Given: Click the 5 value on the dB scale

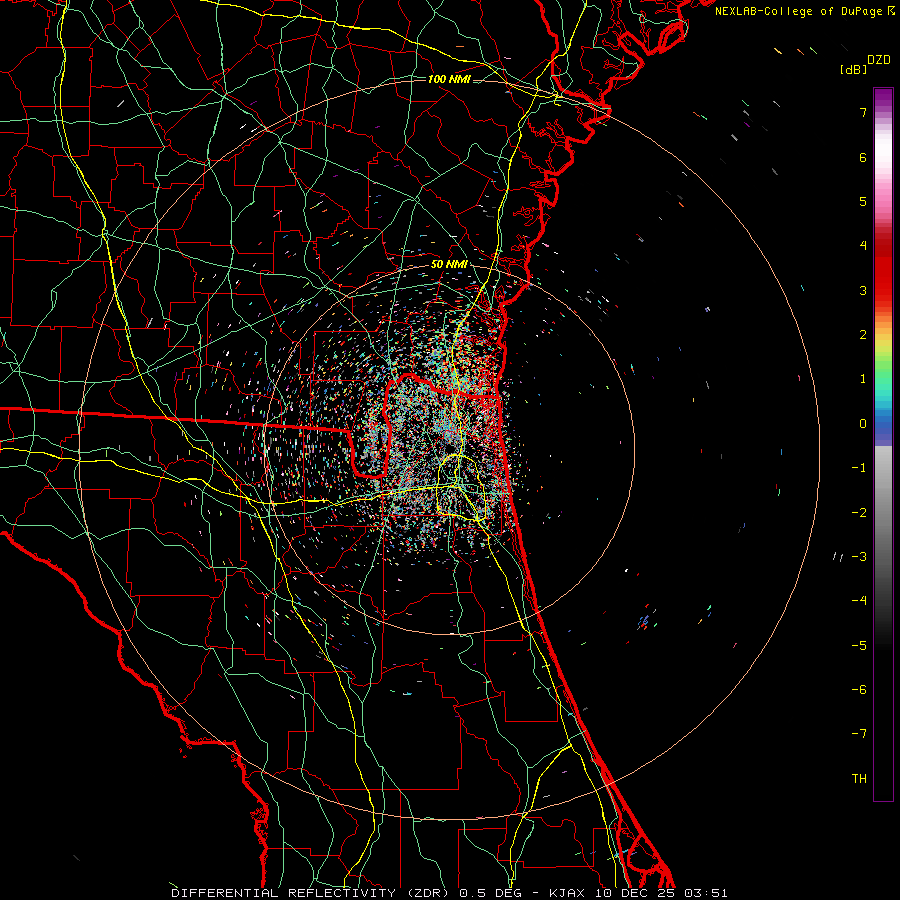Looking at the screenshot, I should click(863, 201).
